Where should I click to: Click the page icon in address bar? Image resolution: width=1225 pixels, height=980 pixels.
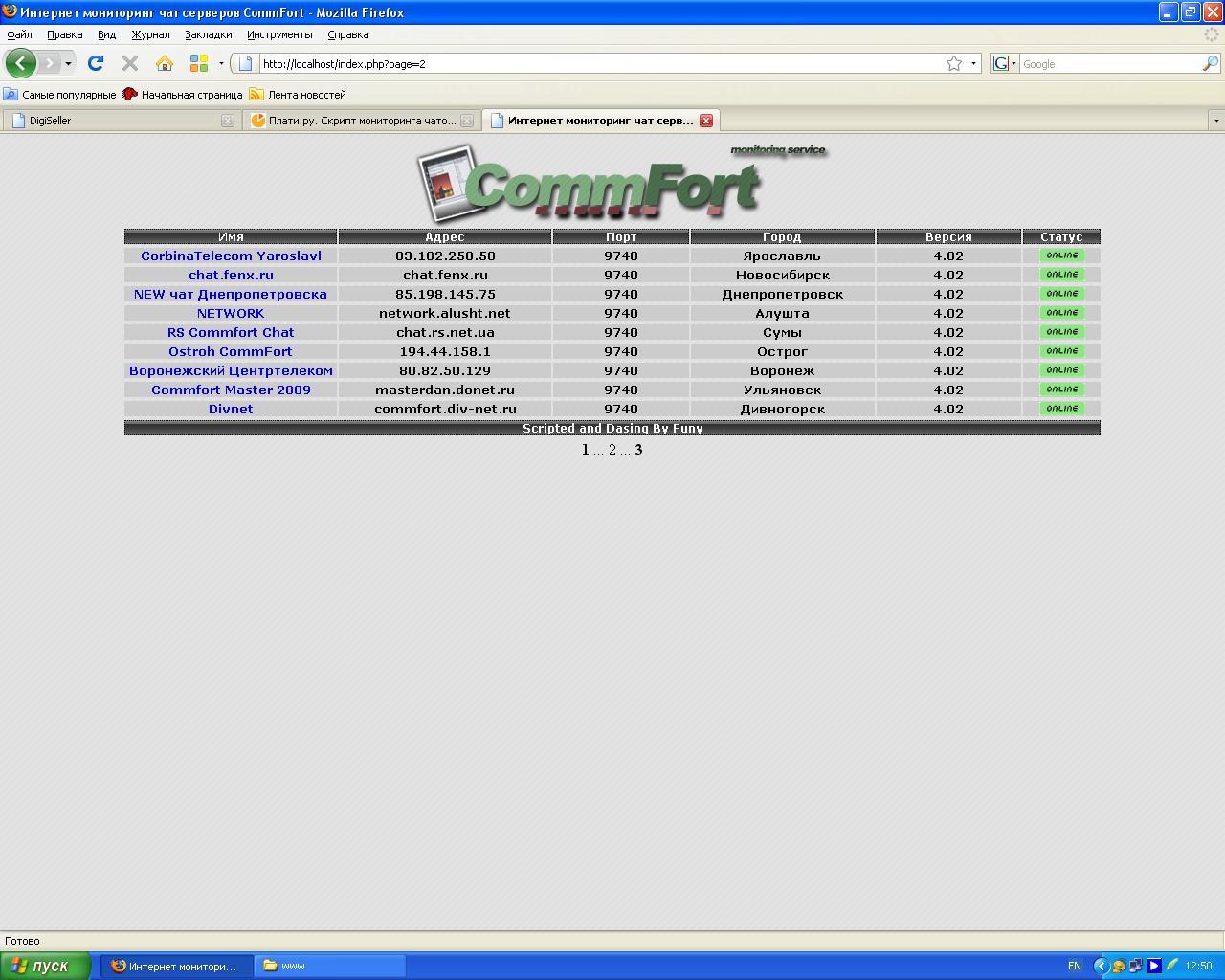click(245, 64)
